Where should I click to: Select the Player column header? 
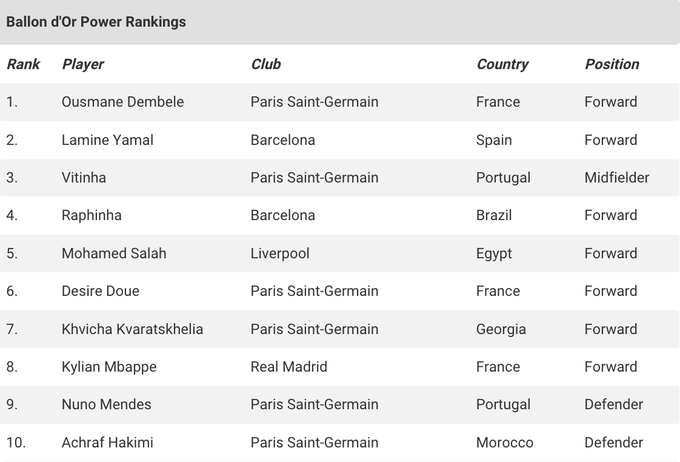83,64
